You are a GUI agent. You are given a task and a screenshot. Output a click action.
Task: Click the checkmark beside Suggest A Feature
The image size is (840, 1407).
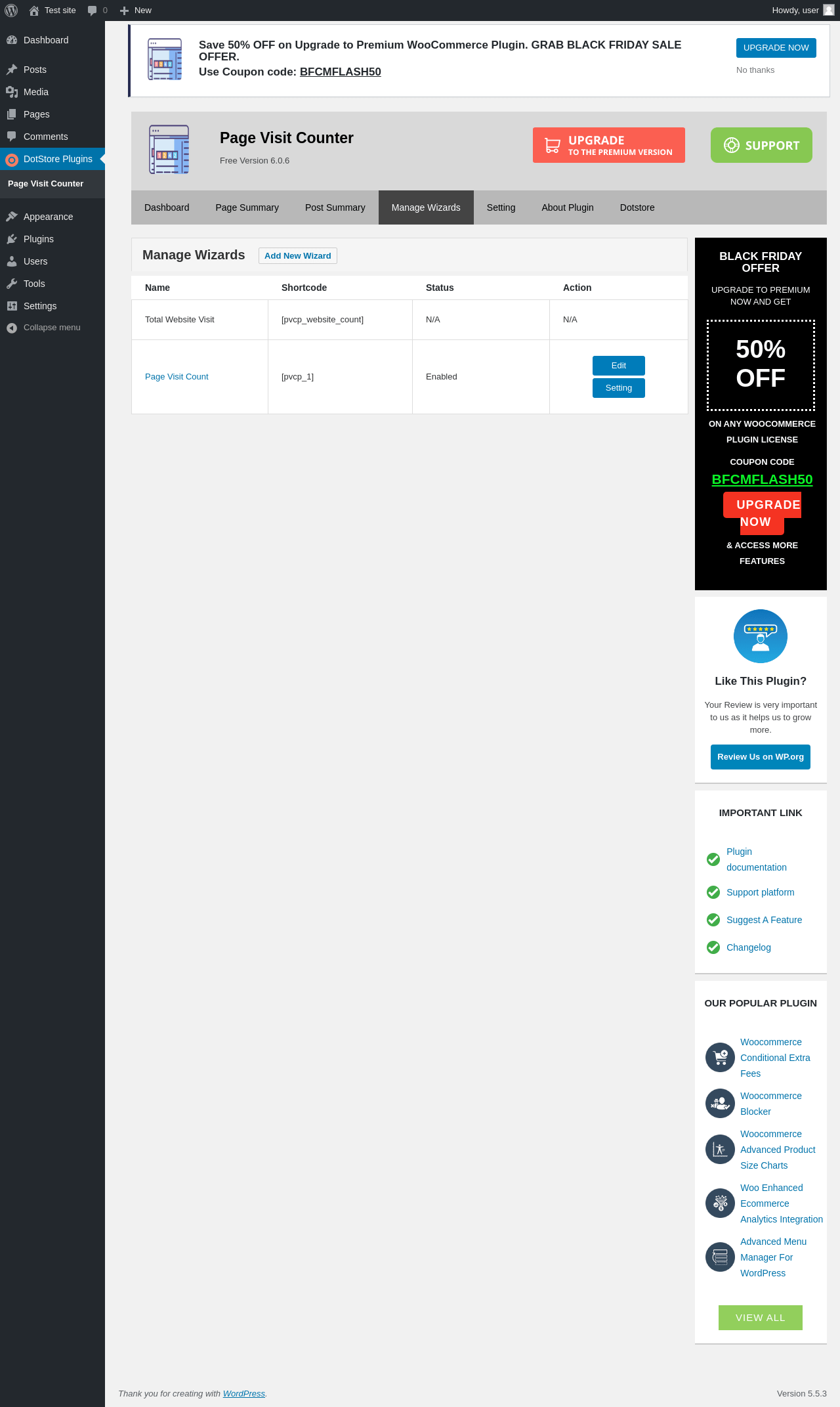pos(713,920)
